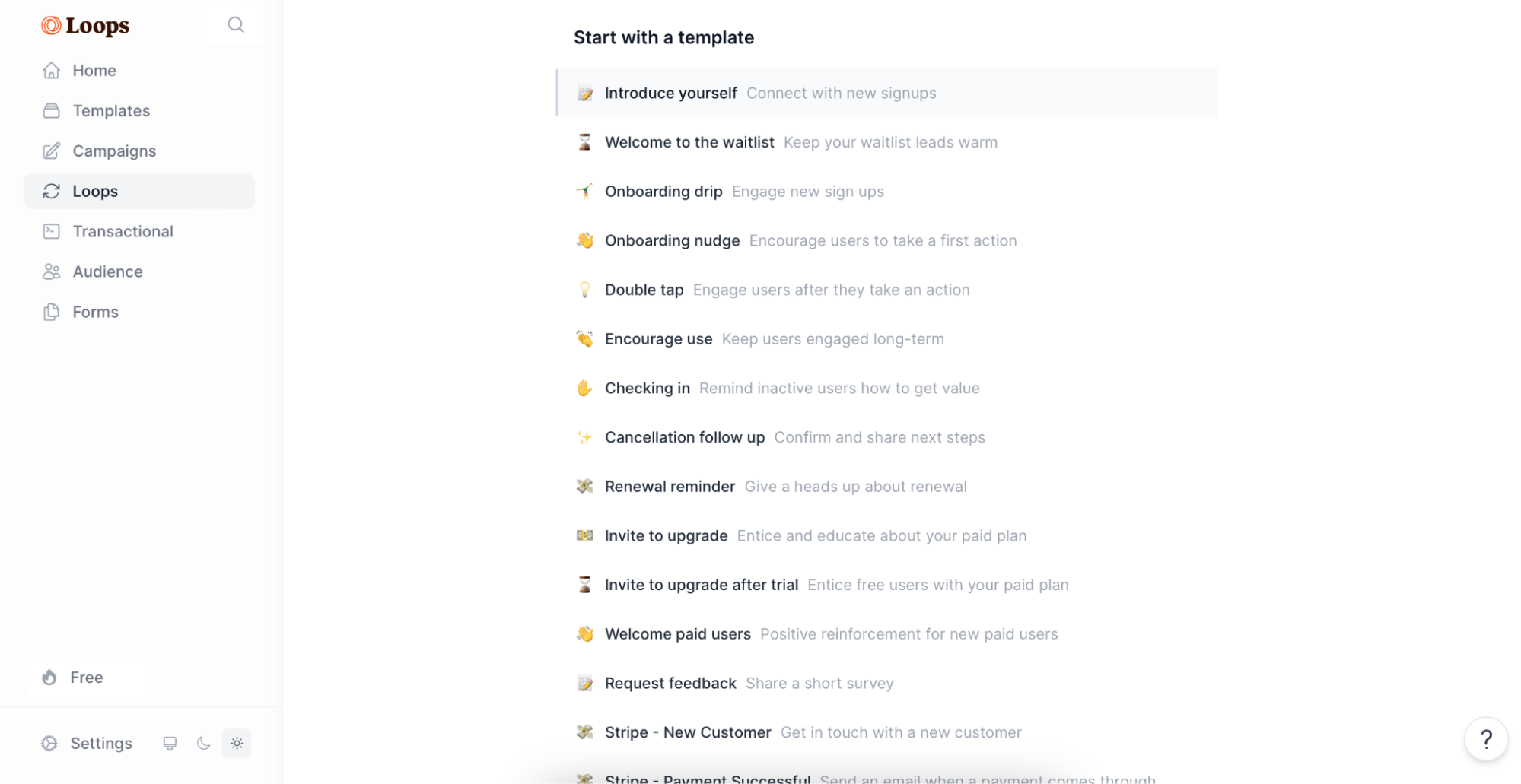The width and height of the screenshot is (1521, 784).
Task: Navigate to Home in the sidebar
Action: click(94, 70)
